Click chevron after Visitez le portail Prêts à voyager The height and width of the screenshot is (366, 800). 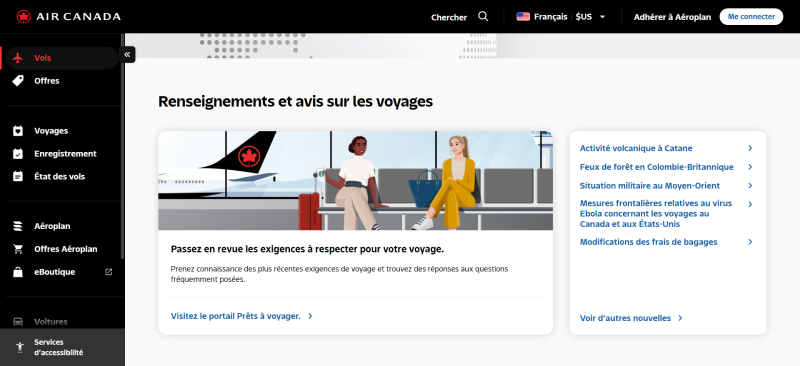pyautogui.click(x=310, y=316)
